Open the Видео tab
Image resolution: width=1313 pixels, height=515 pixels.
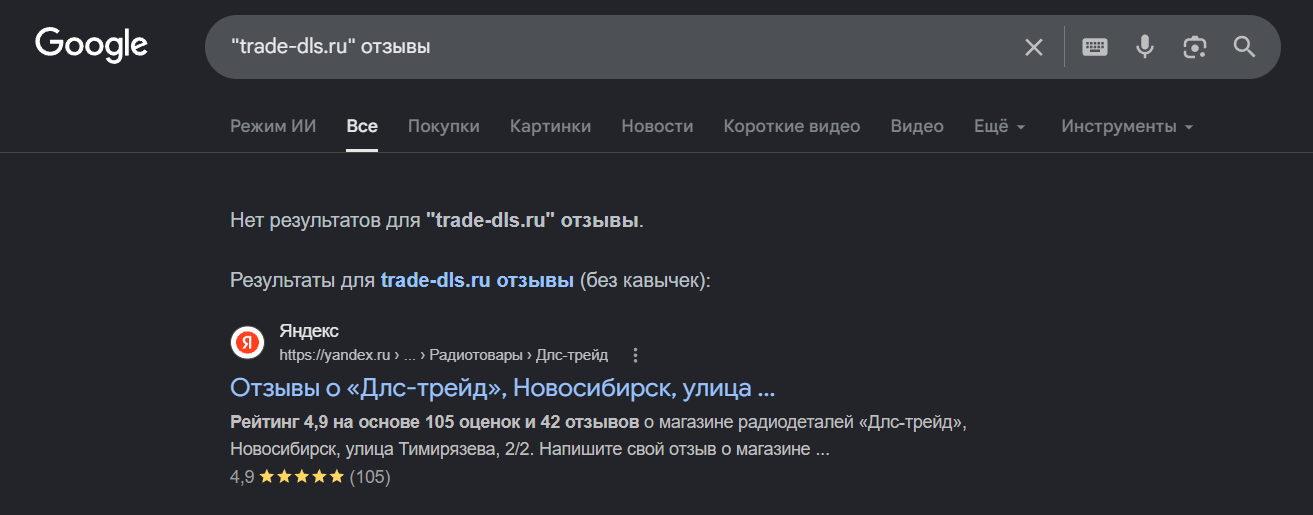pyautogui.click(x=917, y=126)
